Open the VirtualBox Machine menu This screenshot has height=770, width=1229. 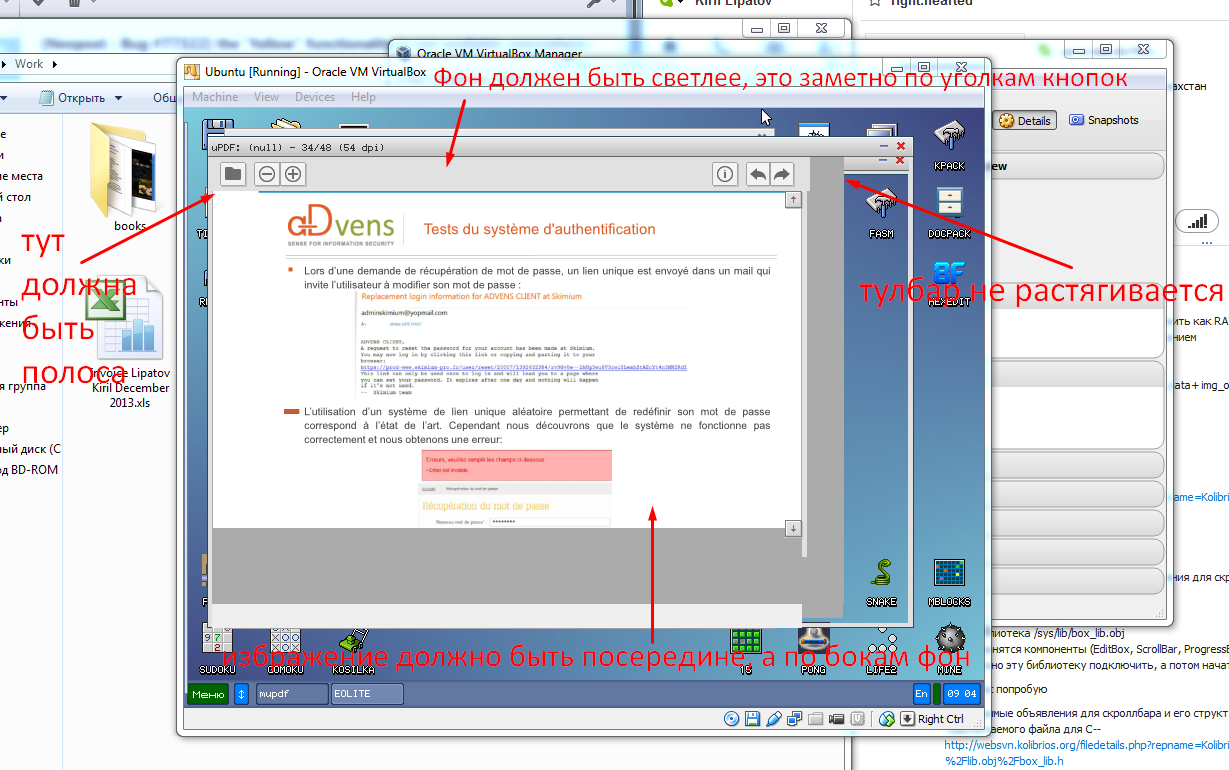pos(215,97)
